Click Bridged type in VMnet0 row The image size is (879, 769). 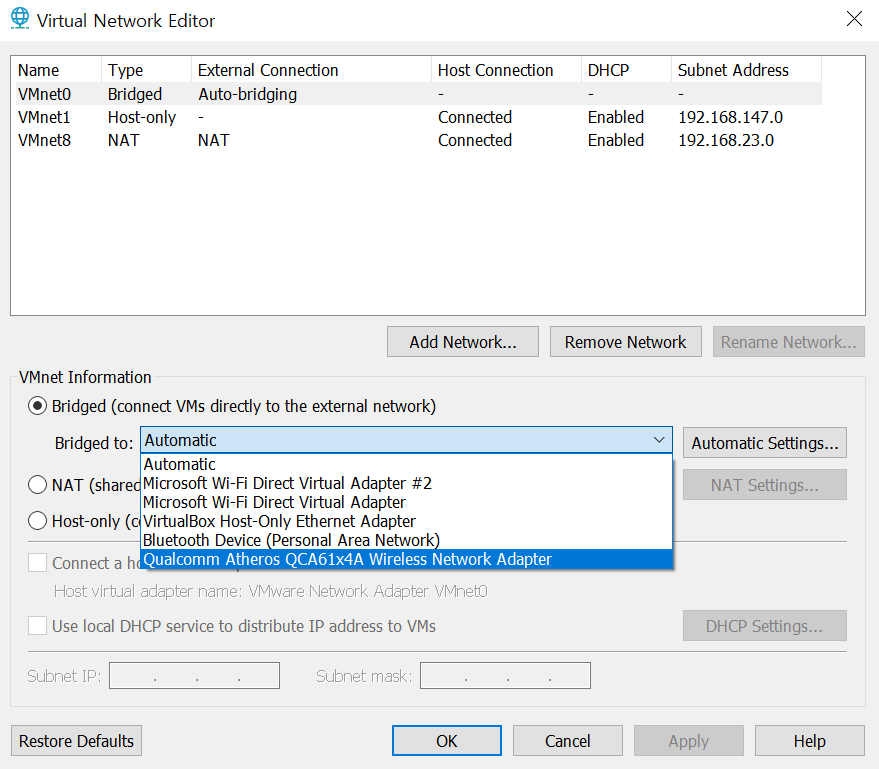tap(135, 94)
